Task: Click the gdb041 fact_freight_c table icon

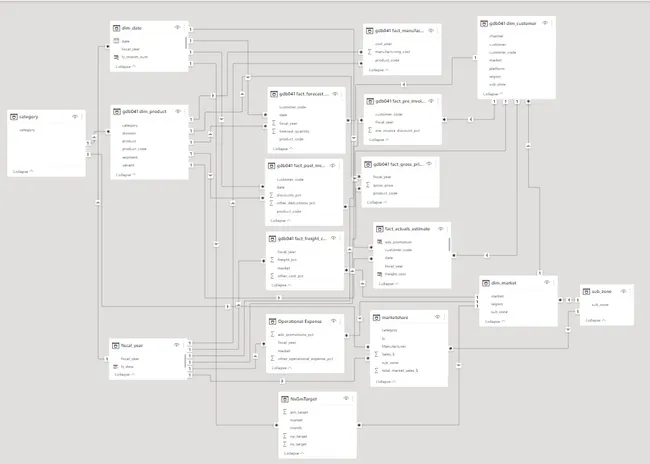Action: (x=272, y=239)
